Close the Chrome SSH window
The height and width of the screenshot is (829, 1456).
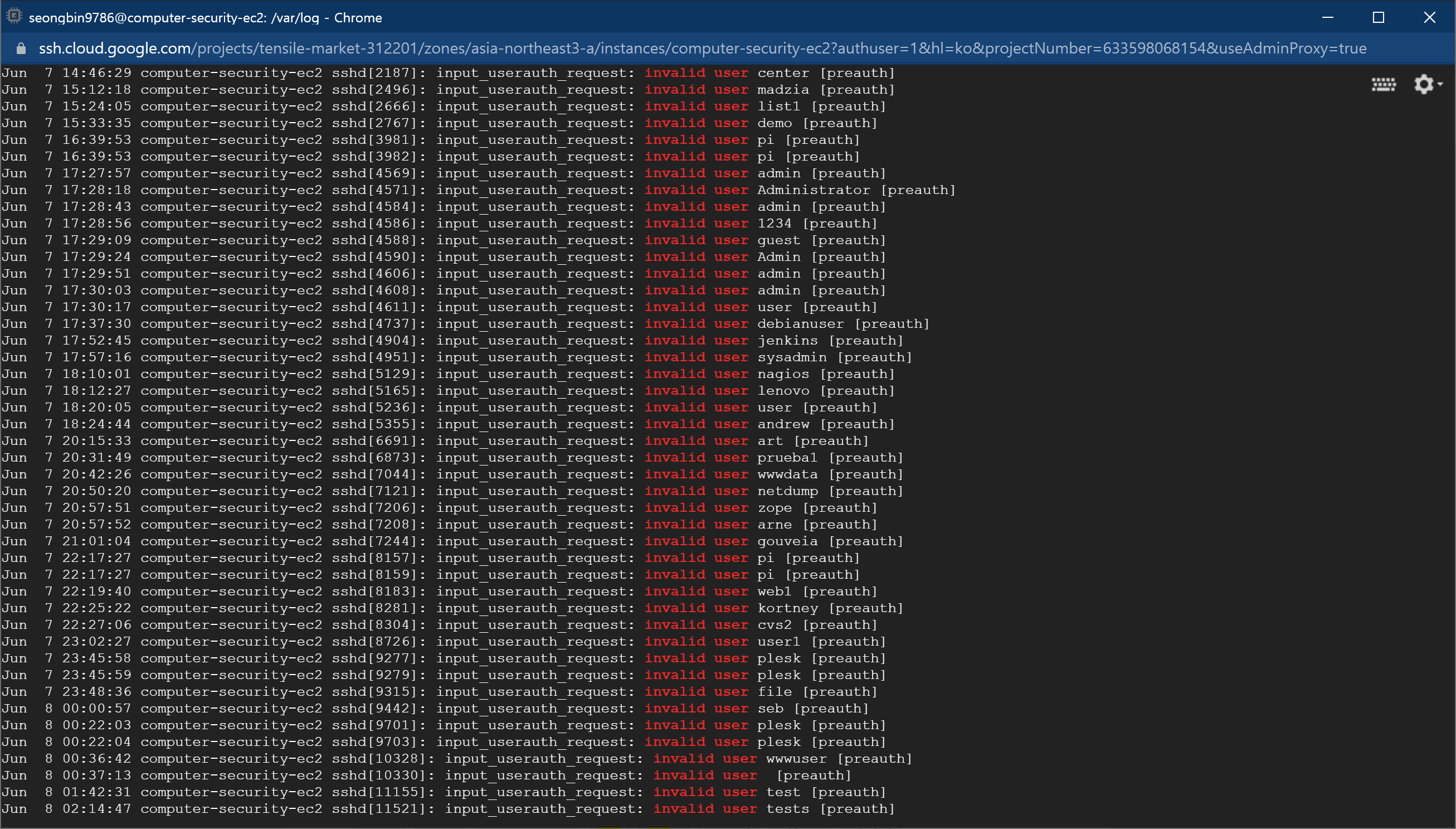pos(1429,18)
